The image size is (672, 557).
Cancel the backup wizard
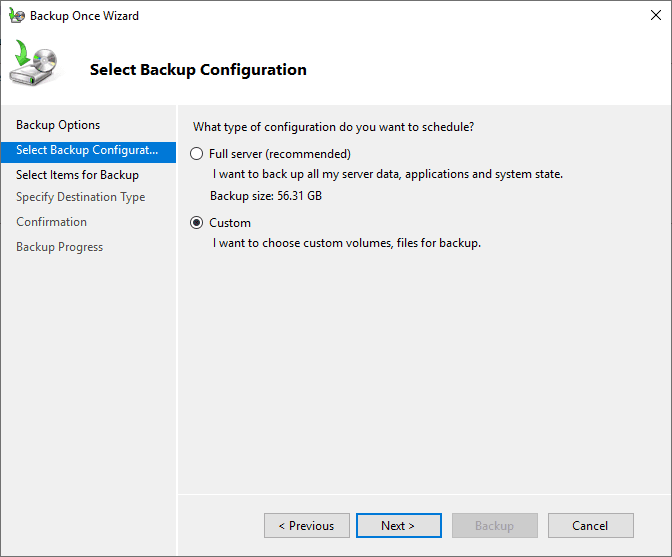pyautogui.click(x=590, y=526)
